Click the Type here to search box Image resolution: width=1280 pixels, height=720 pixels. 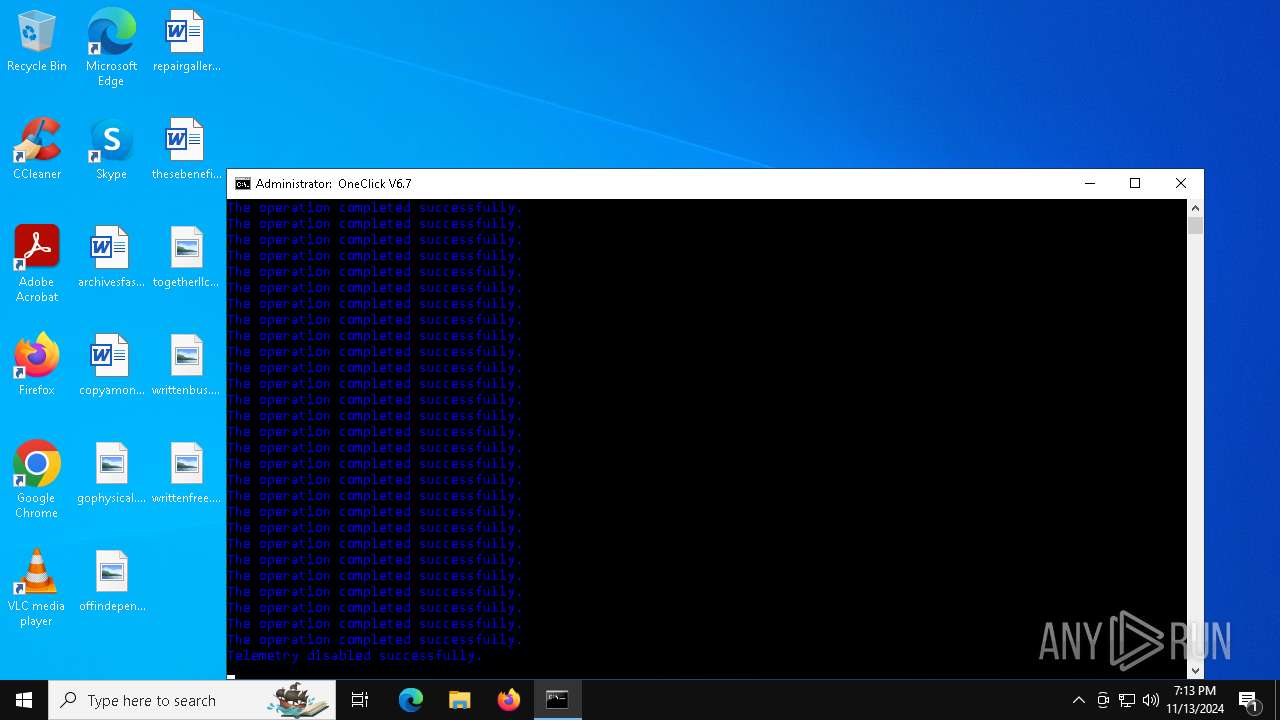pos(192,700)
